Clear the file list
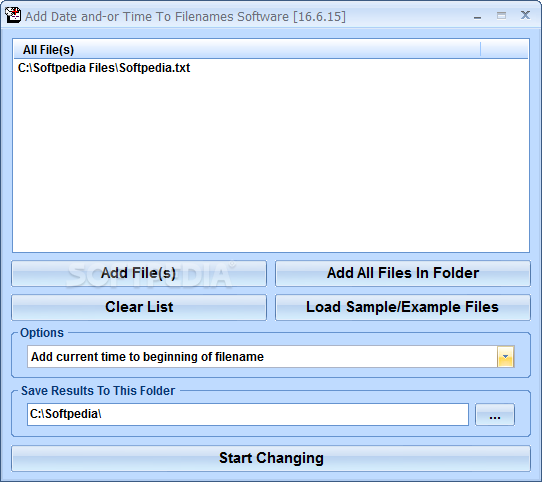542x482 pixels. pyautogui.click(x=139, y=307)
